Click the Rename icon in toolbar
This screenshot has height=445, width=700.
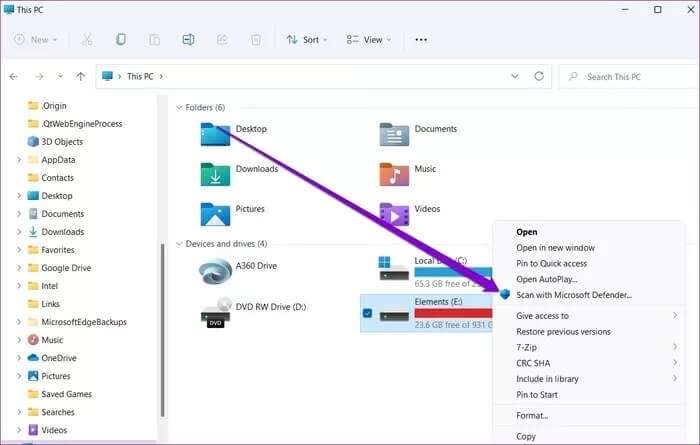(188, 40)
